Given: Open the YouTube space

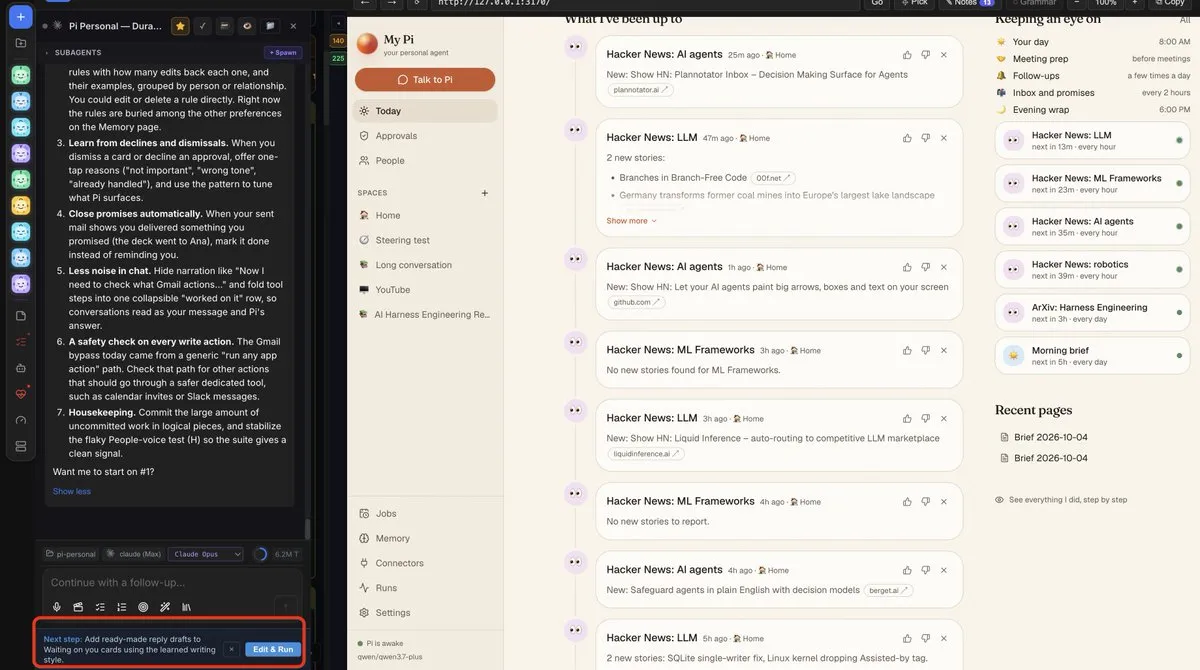Looking at the screenshot, I should [x=425, y=290].
